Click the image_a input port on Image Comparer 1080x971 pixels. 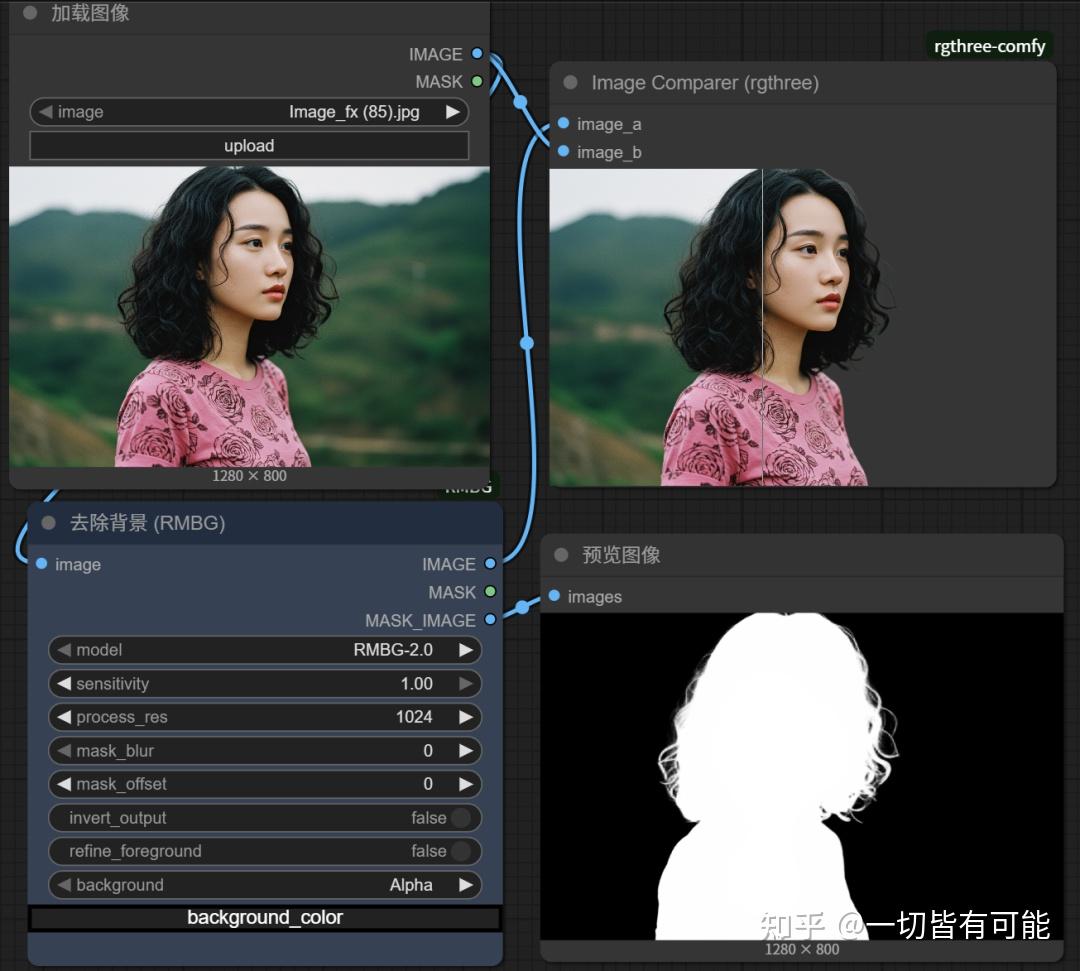point(562,124)
